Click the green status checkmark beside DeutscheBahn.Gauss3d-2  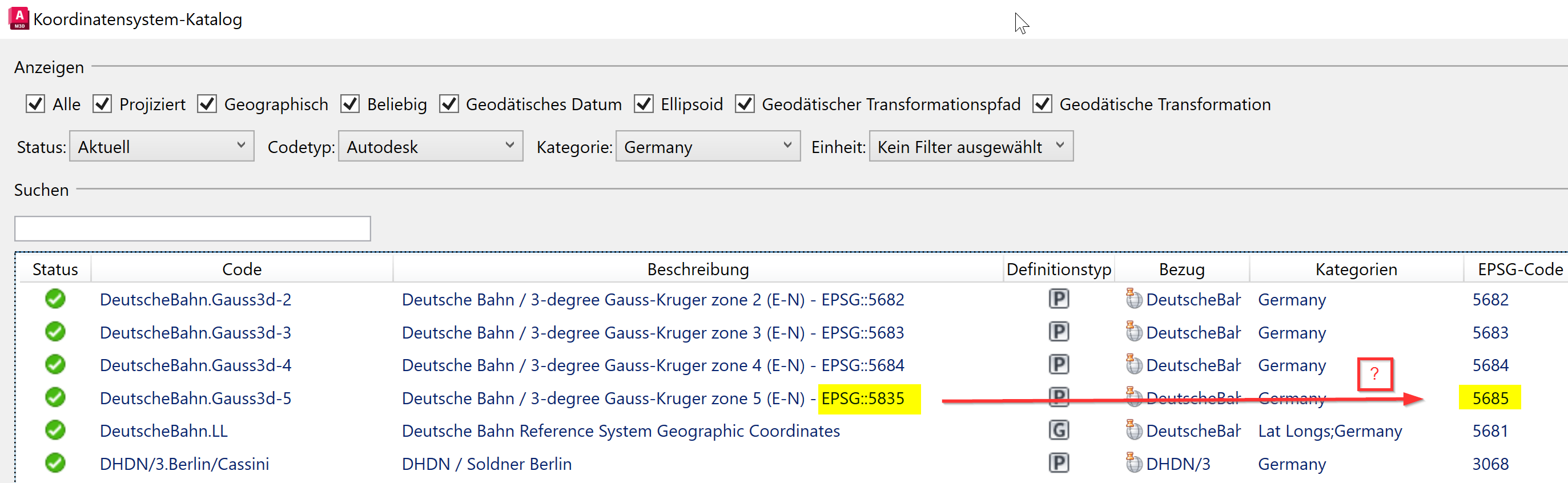coord(54,299)
